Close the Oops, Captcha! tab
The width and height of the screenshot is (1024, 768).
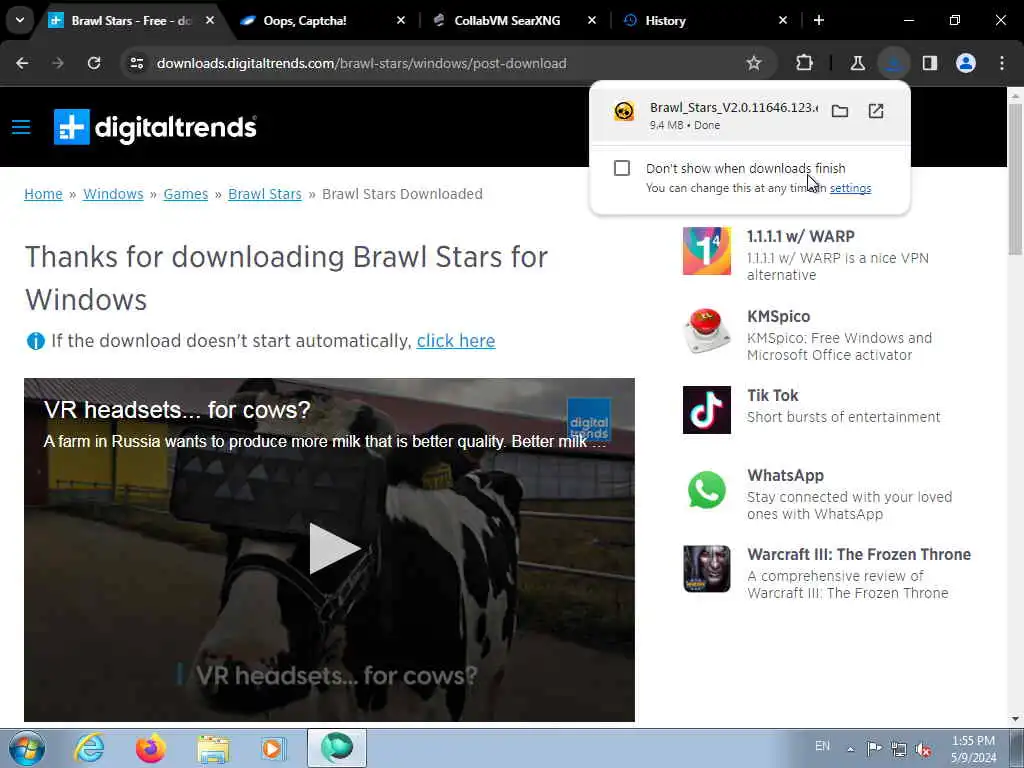[x=401, y=21]
